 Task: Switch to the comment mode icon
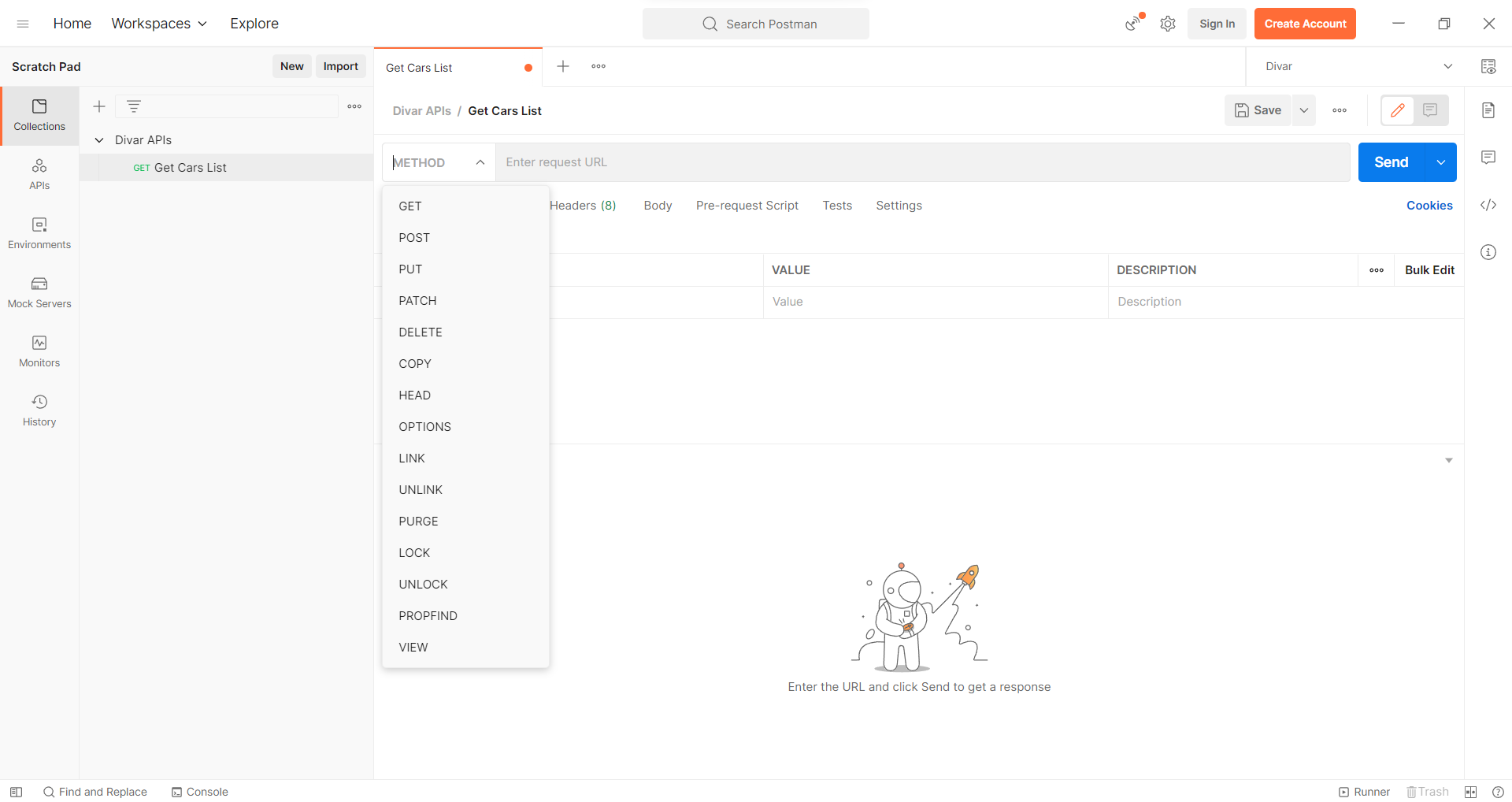pyautogui.click(x=1430, y=110)
